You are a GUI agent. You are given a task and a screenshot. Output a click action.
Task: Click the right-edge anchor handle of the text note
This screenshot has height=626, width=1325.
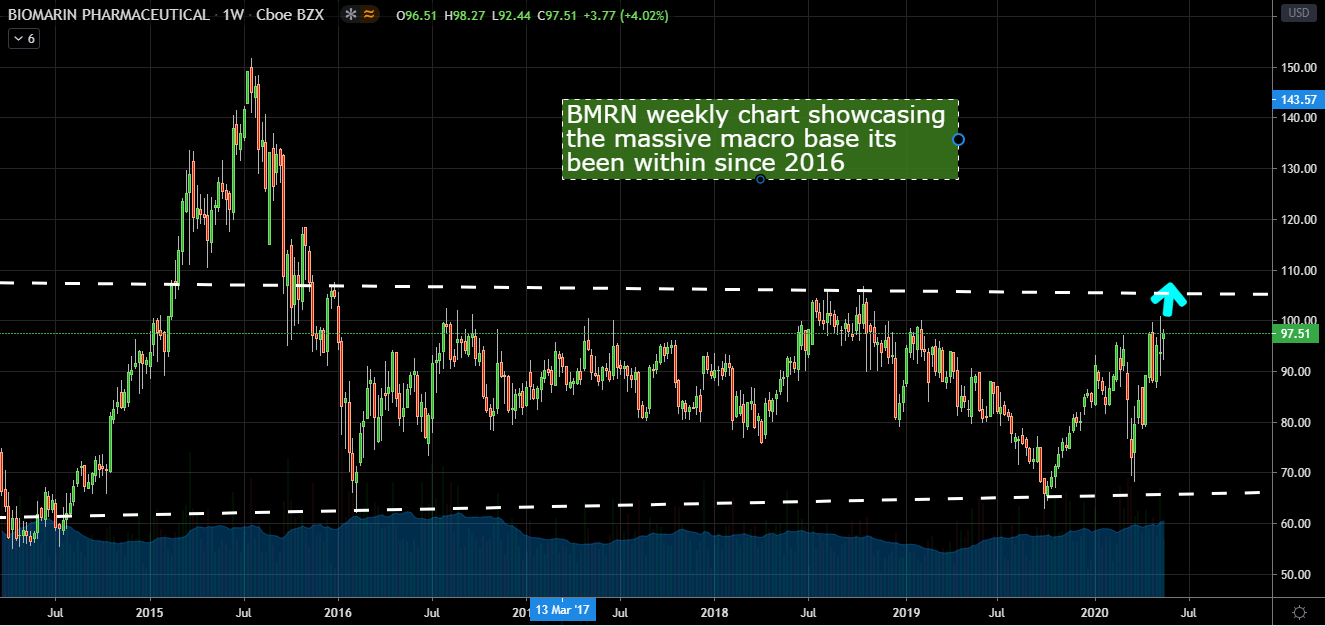click(958, 139)
